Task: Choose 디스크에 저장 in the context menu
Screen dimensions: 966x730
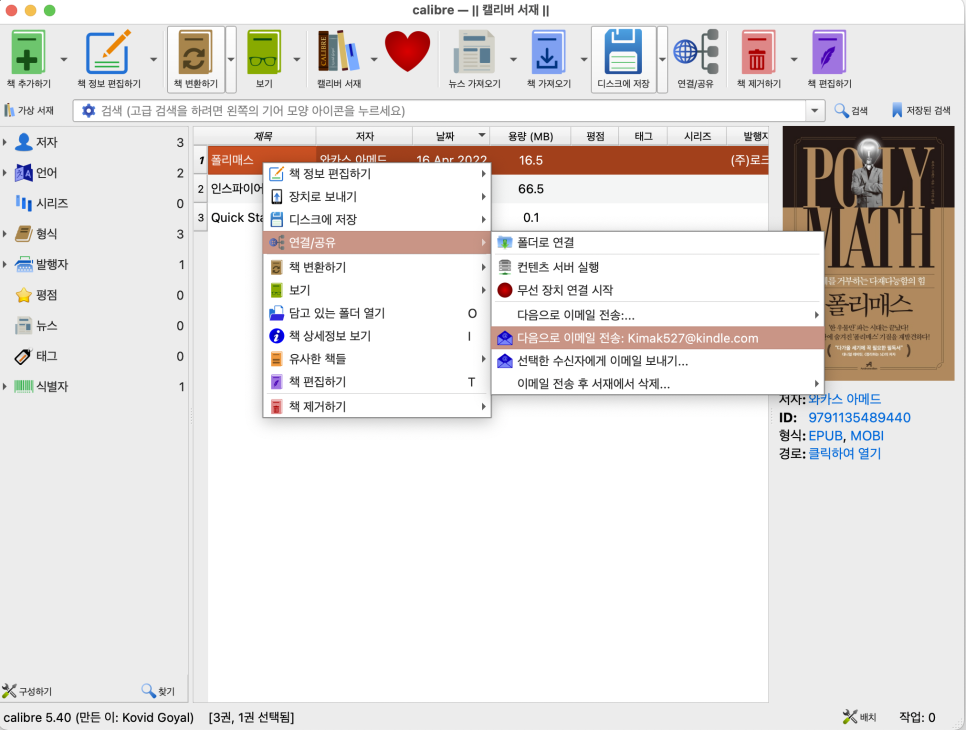Action: [x=377, y=219]
